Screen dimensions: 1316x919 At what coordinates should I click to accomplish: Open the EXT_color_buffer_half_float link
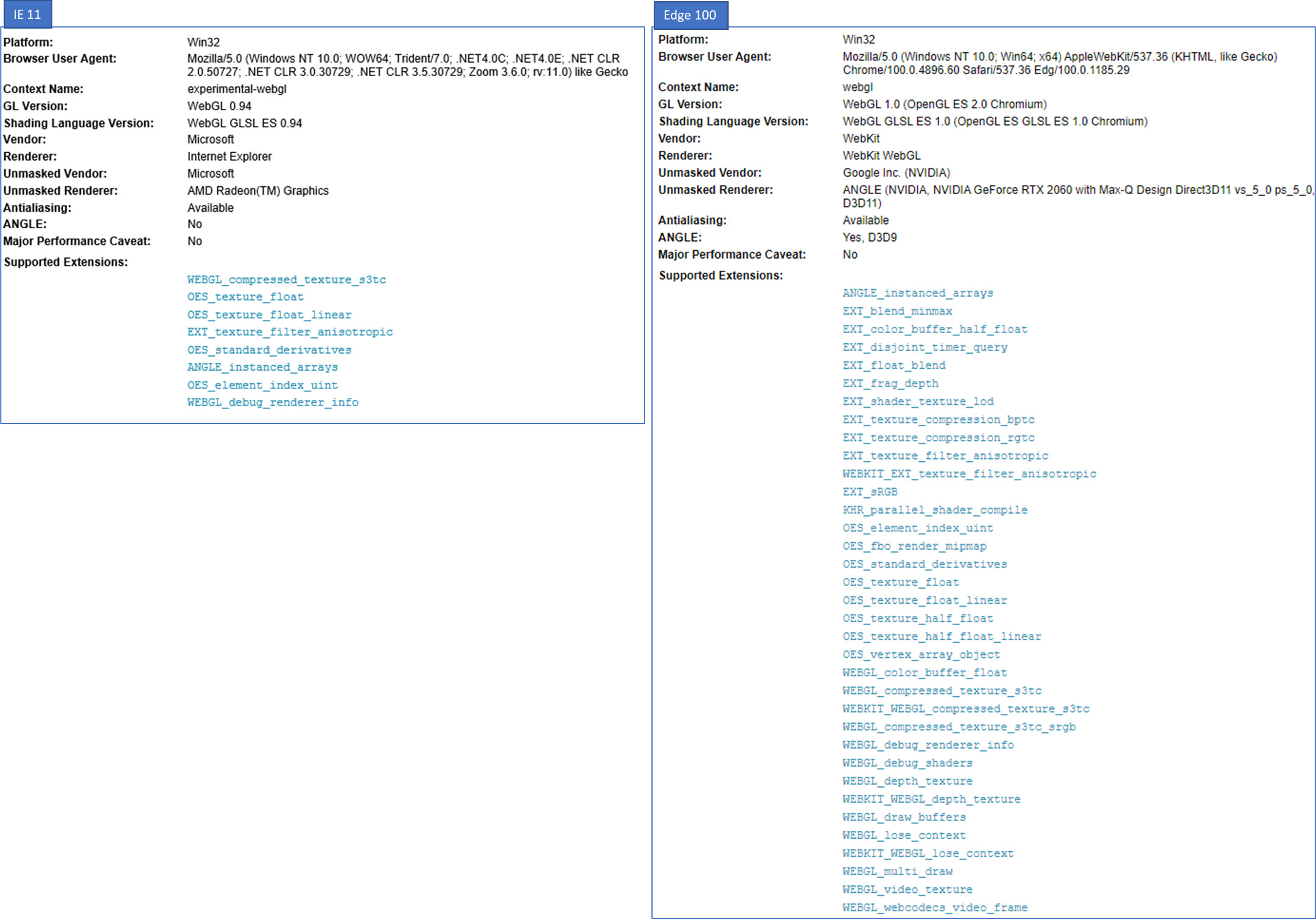point(934,329)
